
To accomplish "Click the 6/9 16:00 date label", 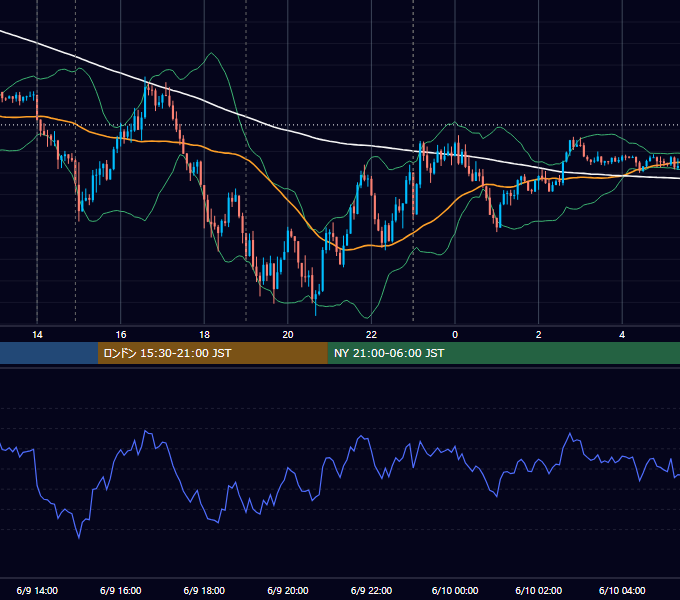I will tap(121, 590).
